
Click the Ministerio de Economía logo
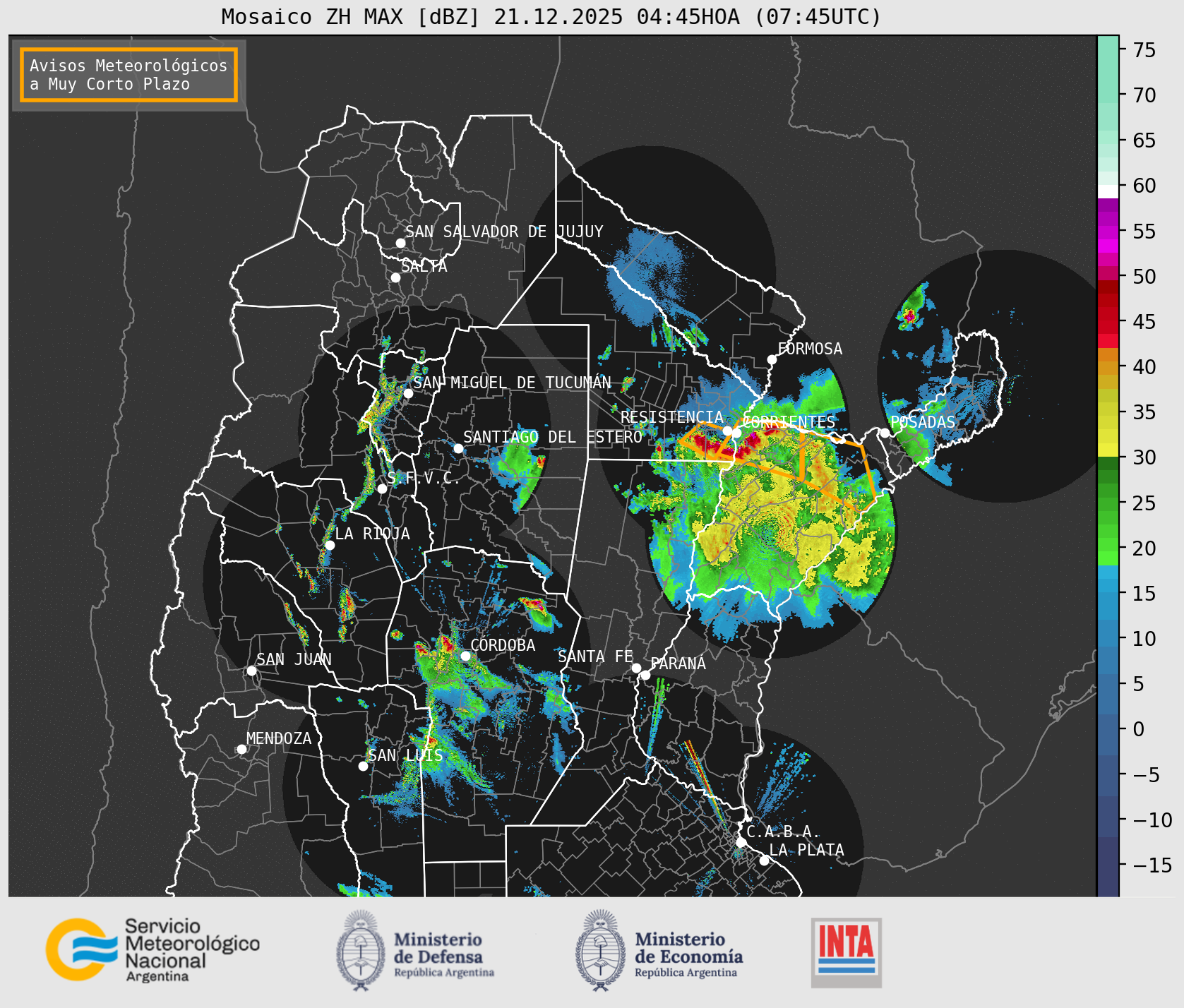tap(659, 950)
